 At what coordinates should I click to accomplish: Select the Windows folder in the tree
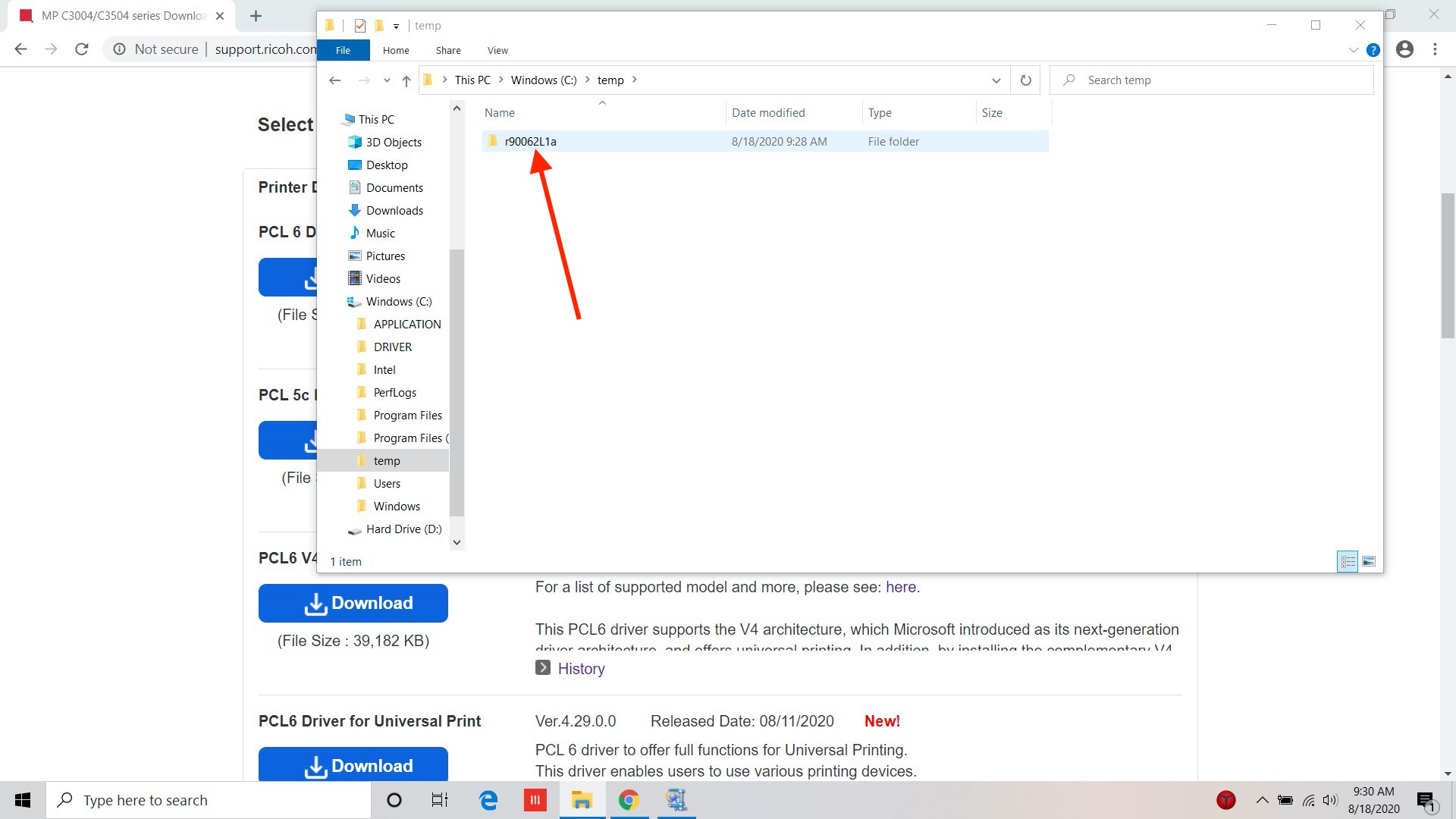coord(396,506)
